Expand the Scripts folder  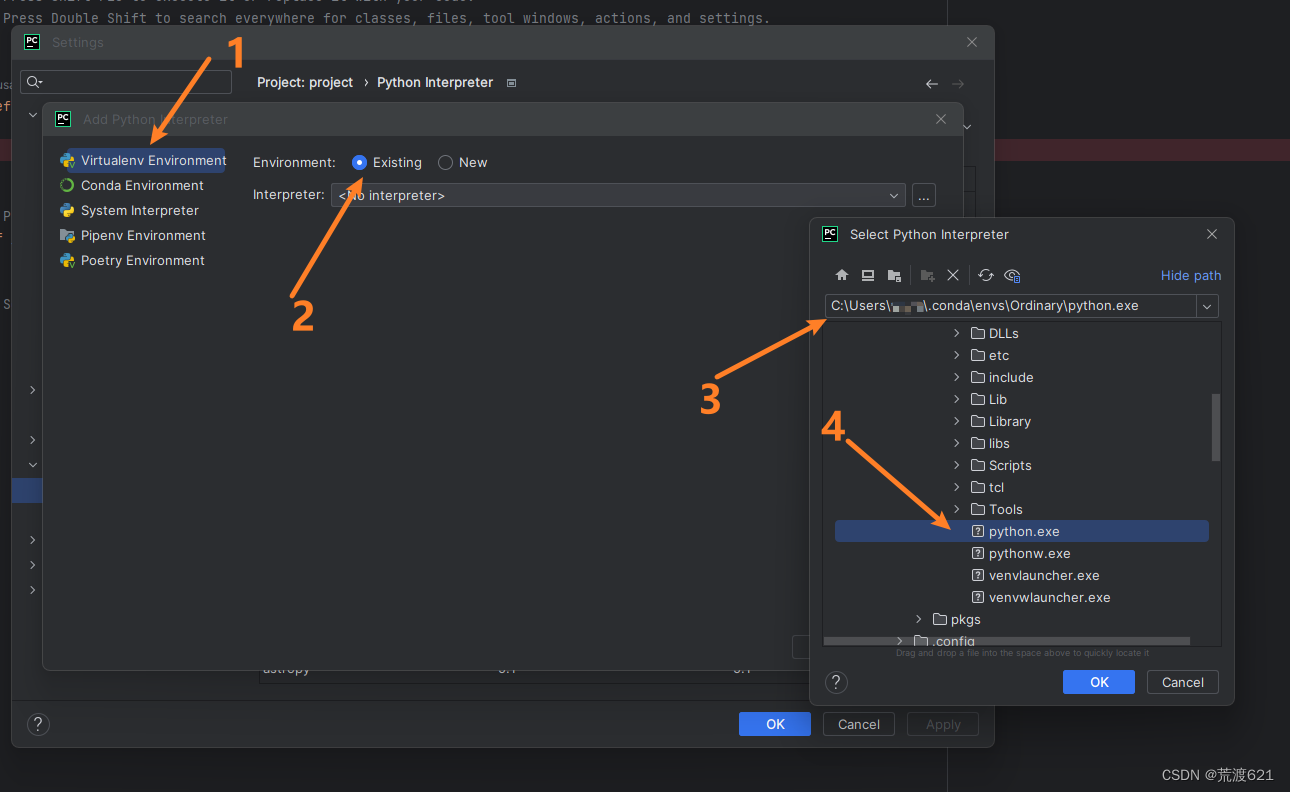coord(956,465)
